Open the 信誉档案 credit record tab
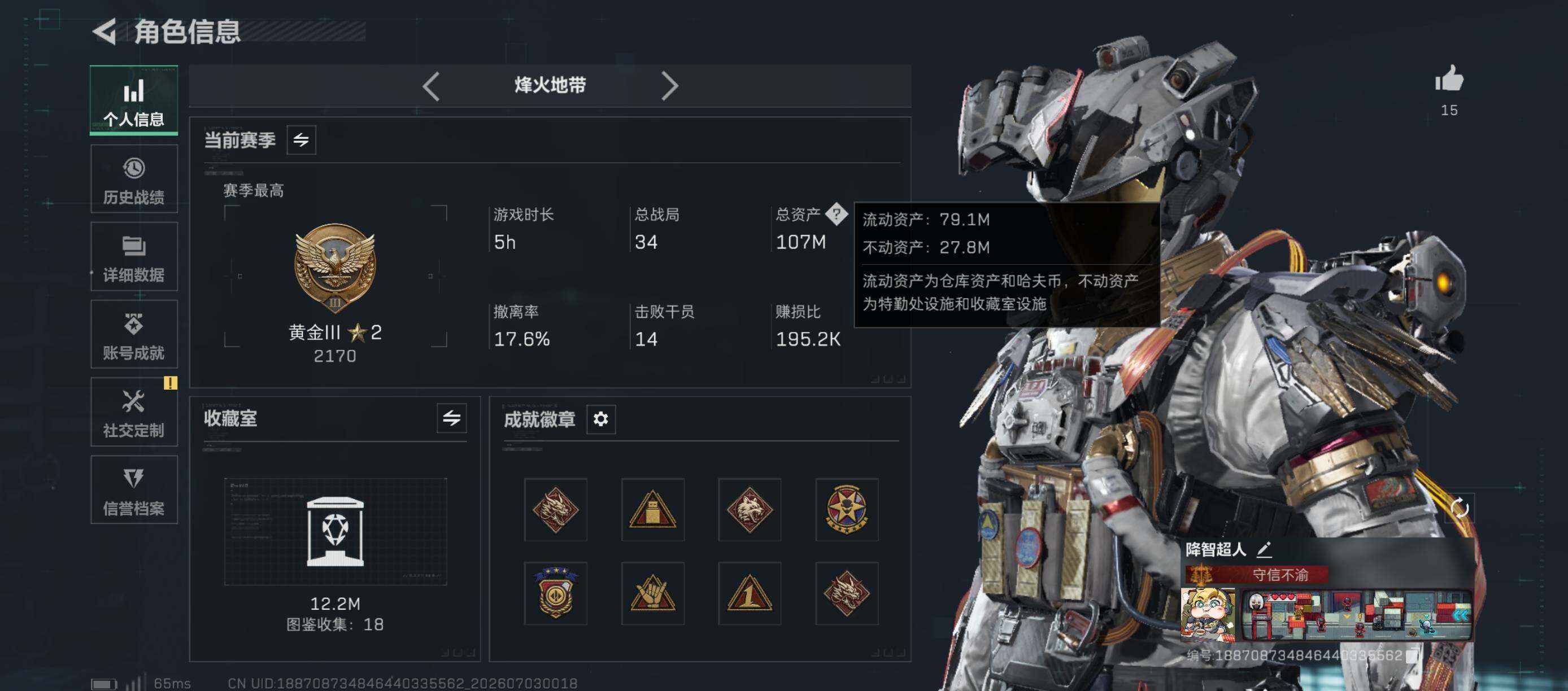 pyautogui.click(x=134, y=490)
